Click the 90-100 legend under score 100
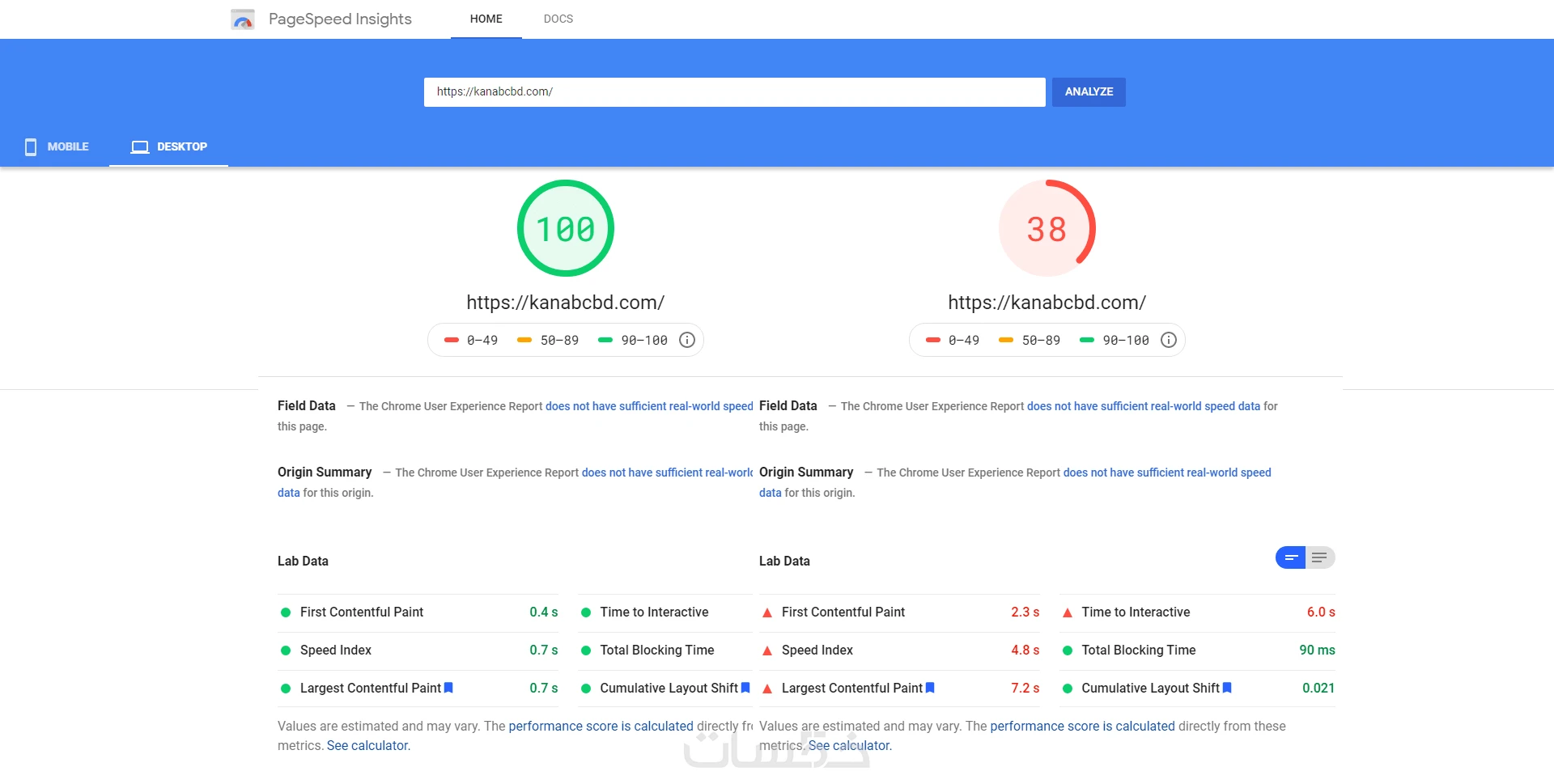Image resolution: width=1554 pixels, height=784 pixels. pos(633,340)
